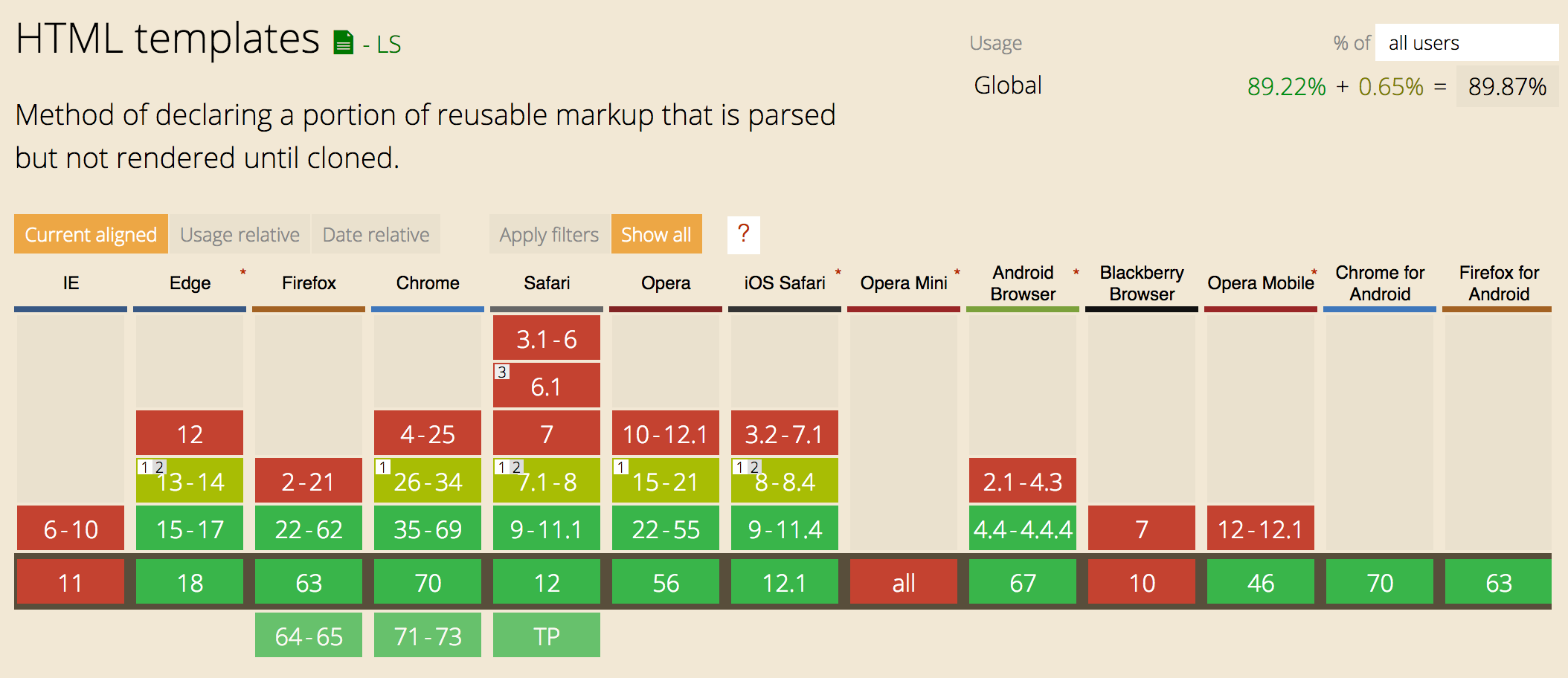Click the IE version 11 cell

[x=69, y=582]
